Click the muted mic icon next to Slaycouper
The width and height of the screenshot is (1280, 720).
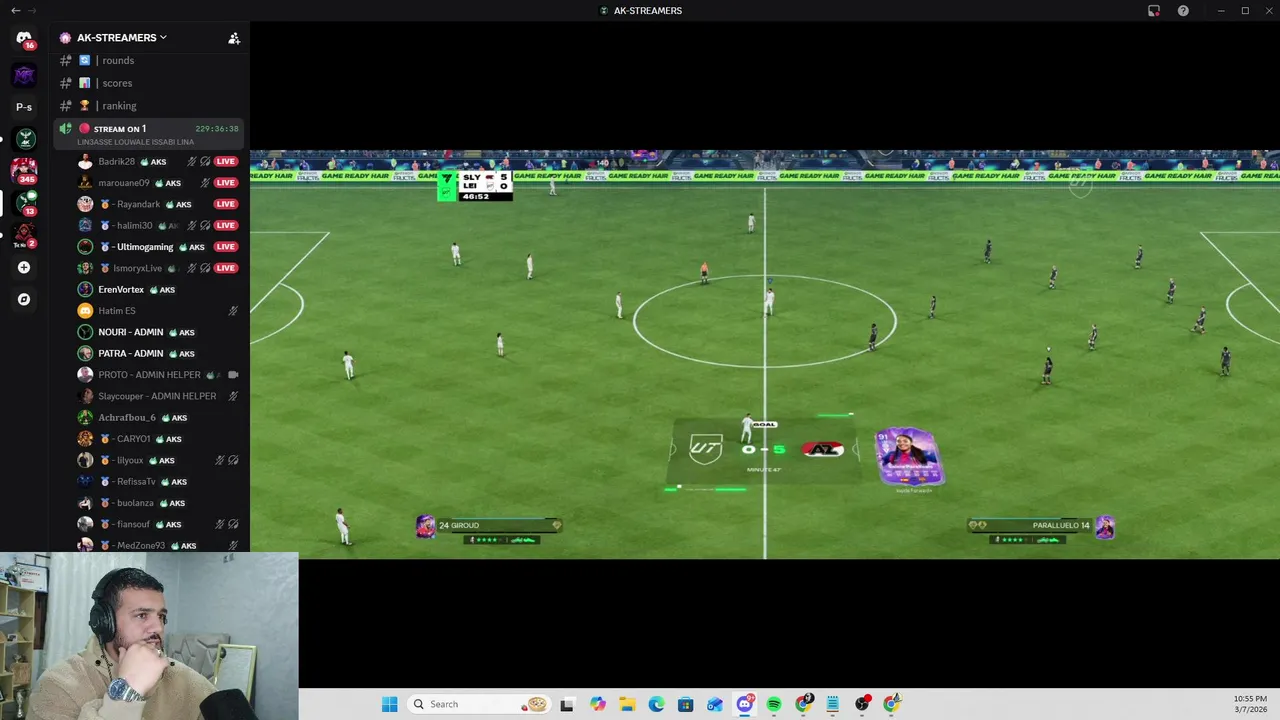[x=233, y=396]
